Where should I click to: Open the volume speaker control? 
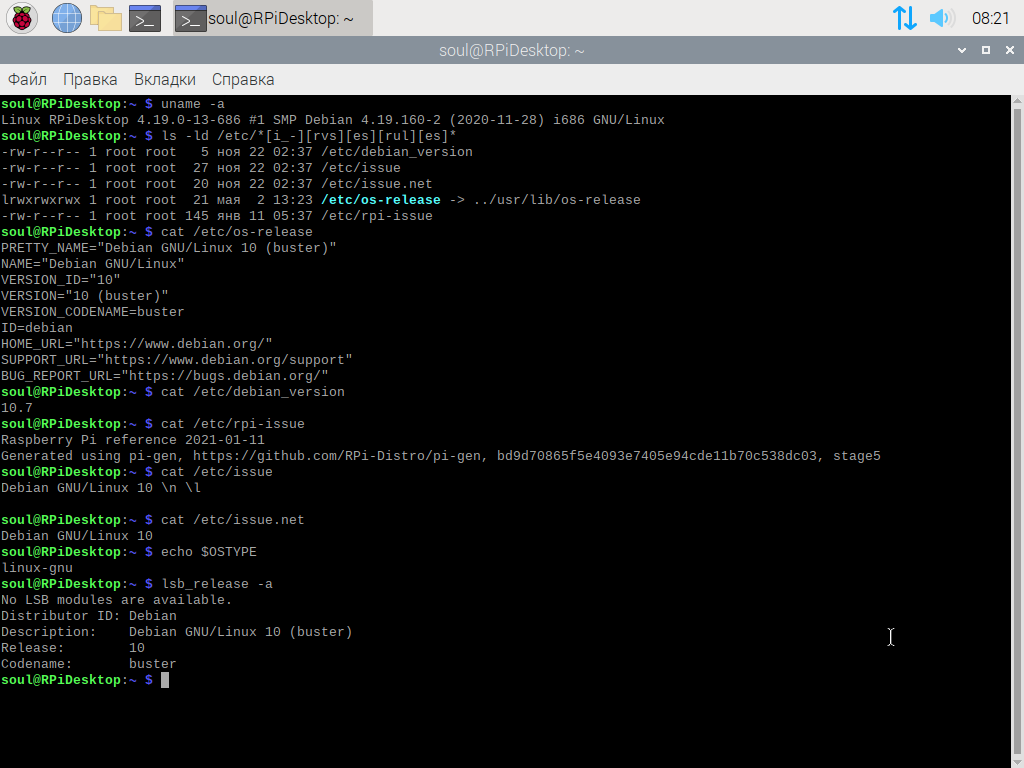pos(942,18)
